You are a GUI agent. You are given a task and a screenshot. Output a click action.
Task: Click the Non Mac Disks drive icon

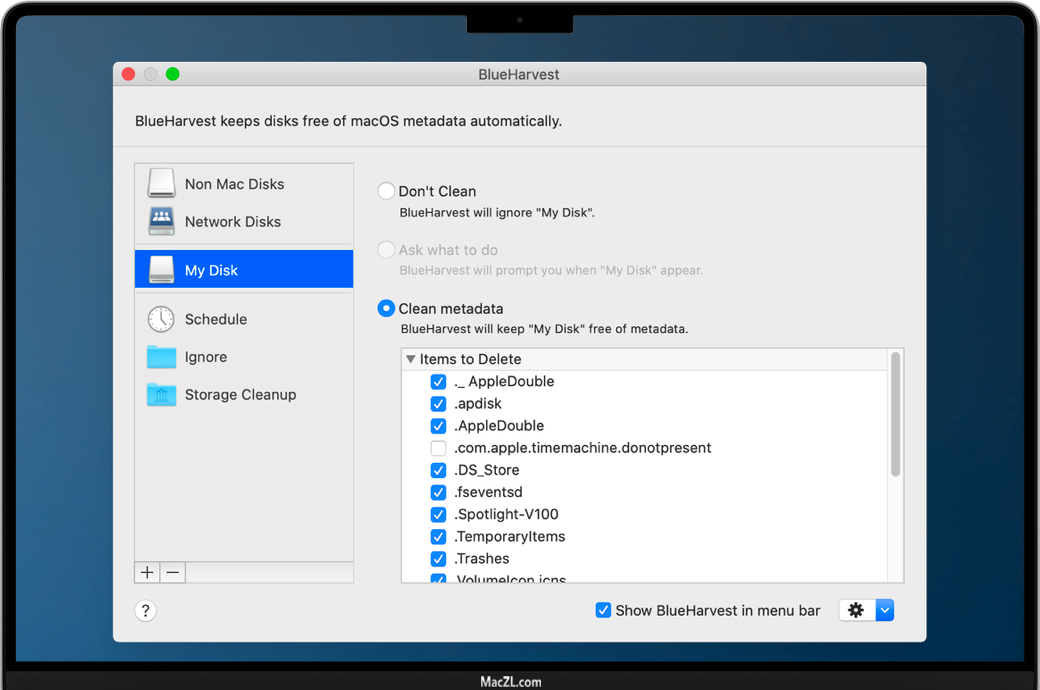pyautogui.click(x=161, y=184)
